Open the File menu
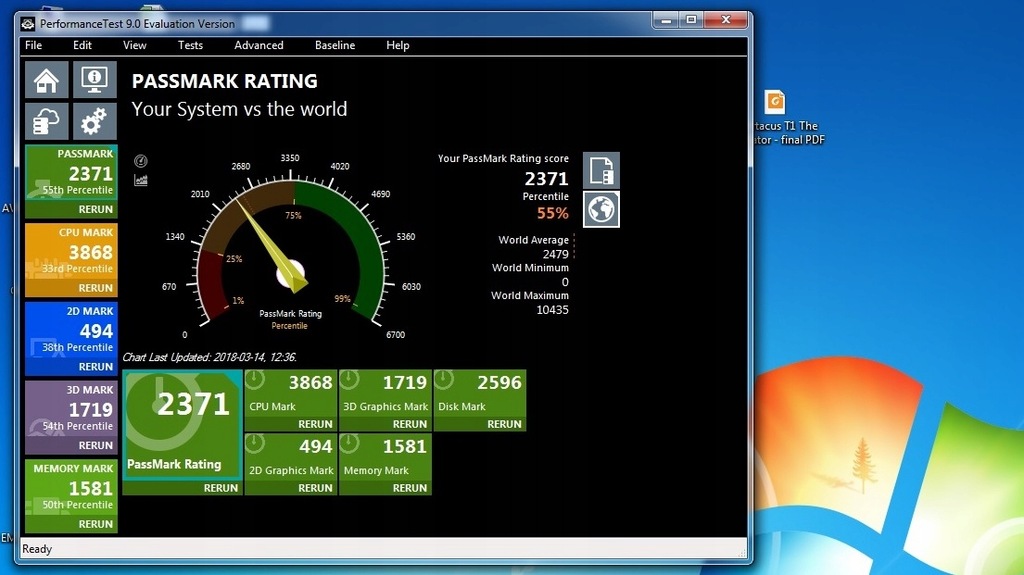The image size is (1024, 575). (33, 45)
